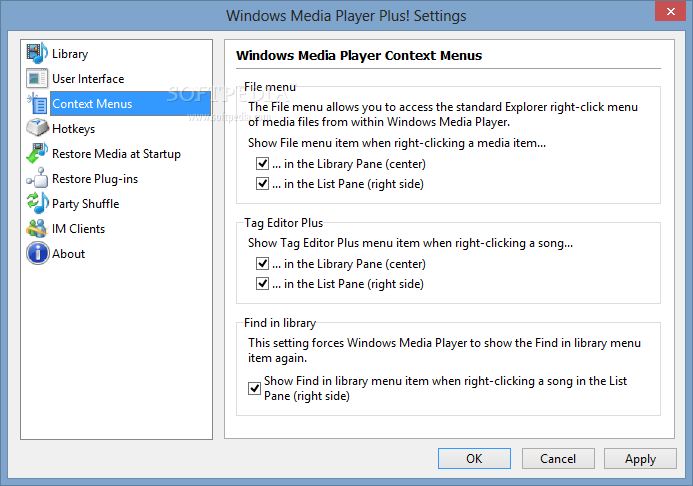
Task: Select the About label
Action: (68, 254)
